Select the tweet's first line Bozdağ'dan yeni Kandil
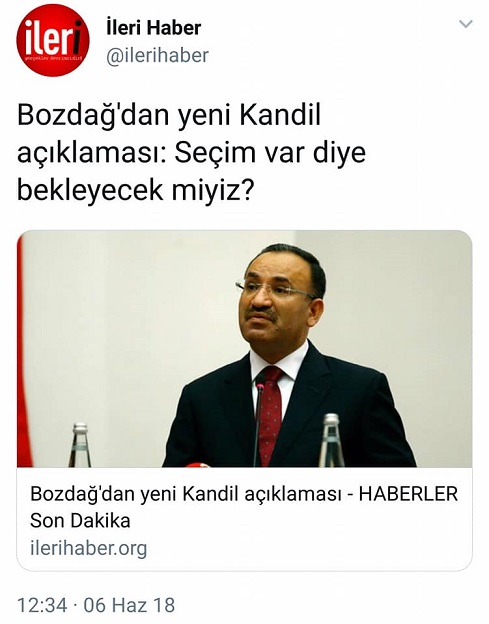The image size is (489, 624). (169, 115)
